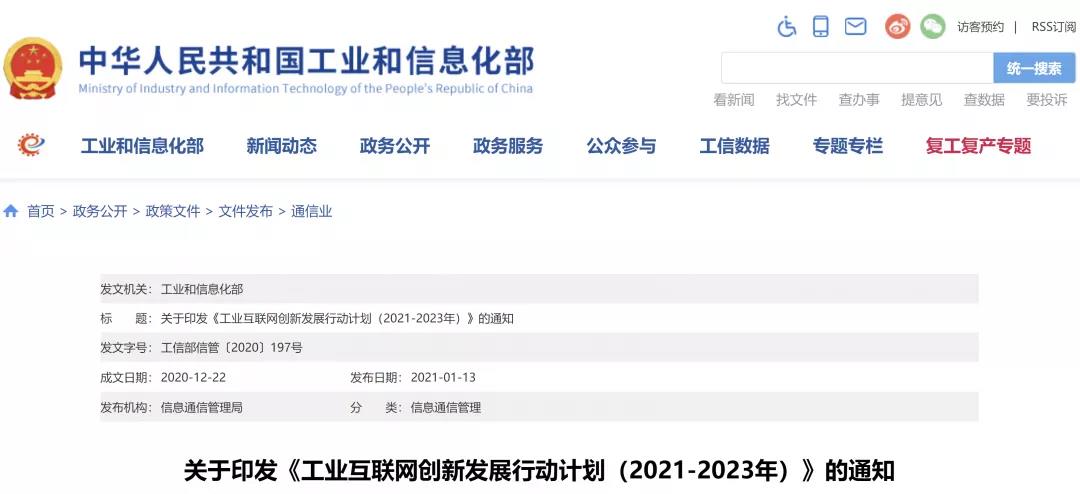Viewport: 1080px width, 494px height.
Task: Open the mobile phone version icon
Action: (x=820, y=27)
